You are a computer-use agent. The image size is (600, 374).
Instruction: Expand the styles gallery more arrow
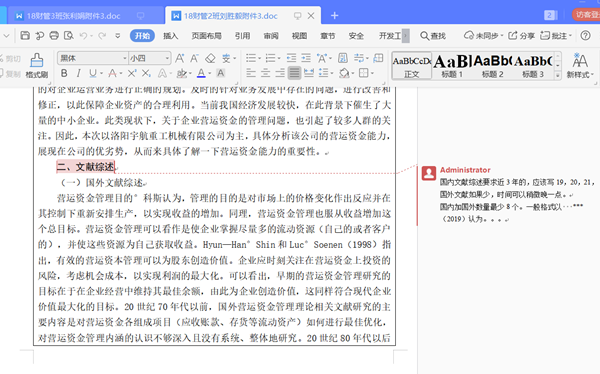pyautogui.click(x=558, y=75)
